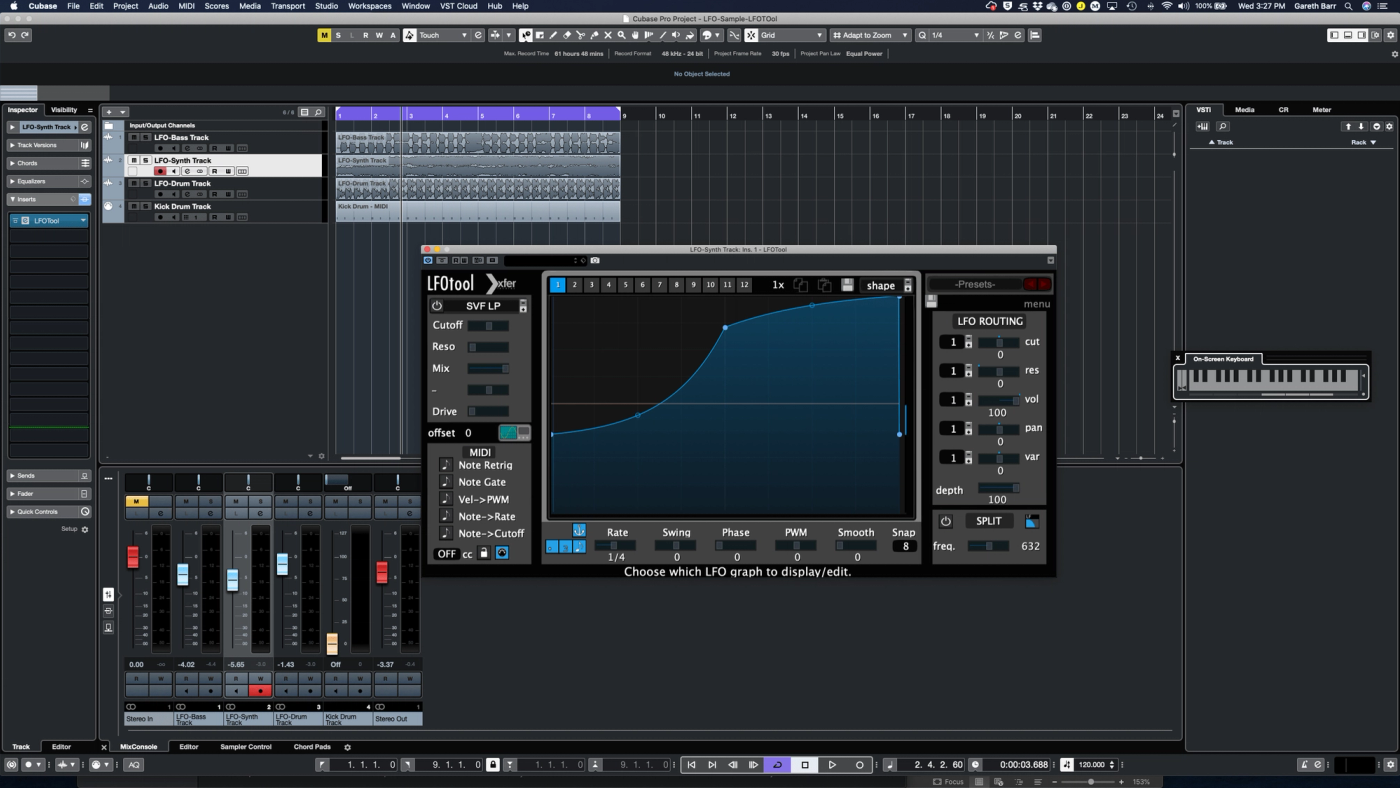Expand the Chords inspector section
Image resolution: width=1400 pixels, height=788 pixels.
coord(13,163)
